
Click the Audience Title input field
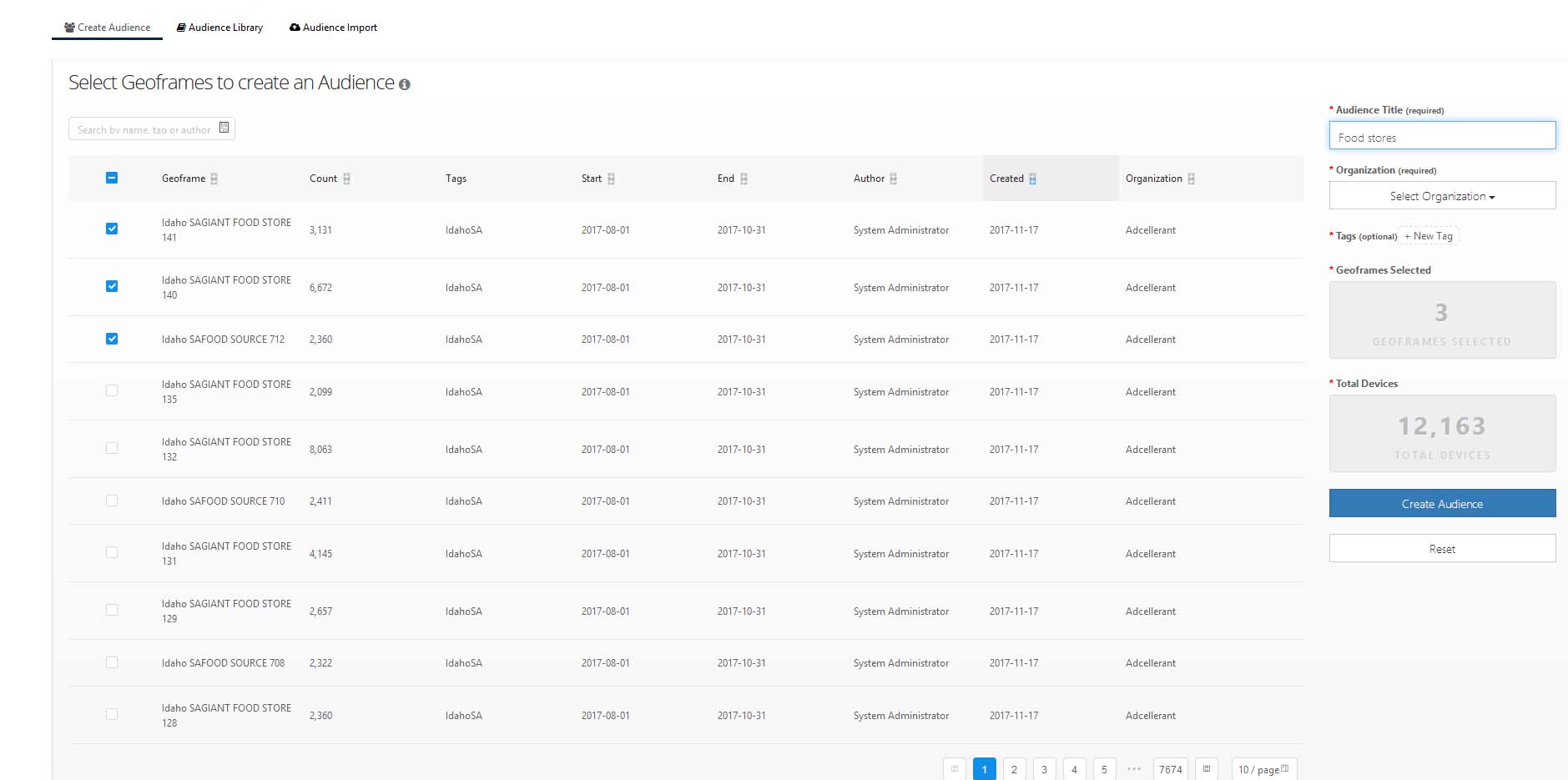pos(1442,137)
